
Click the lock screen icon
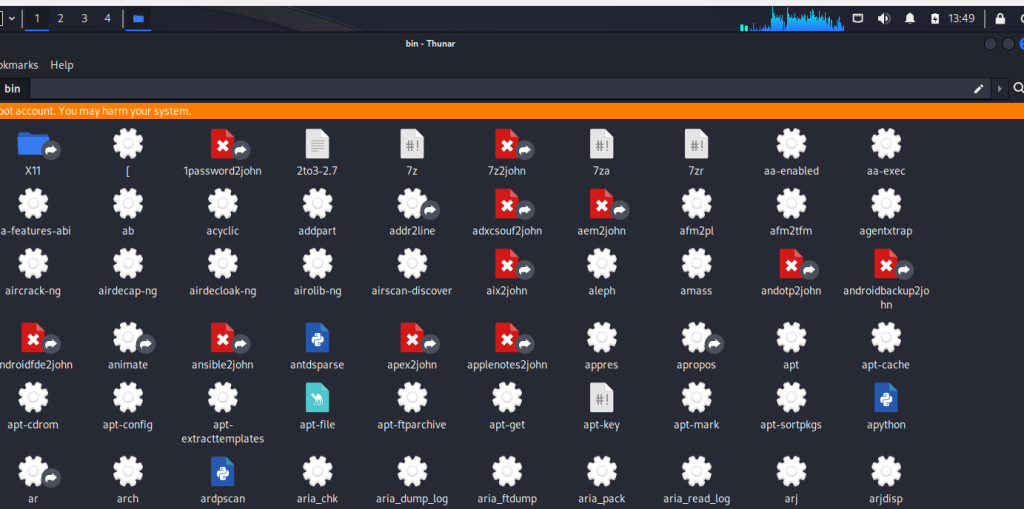pos(1000,18)
